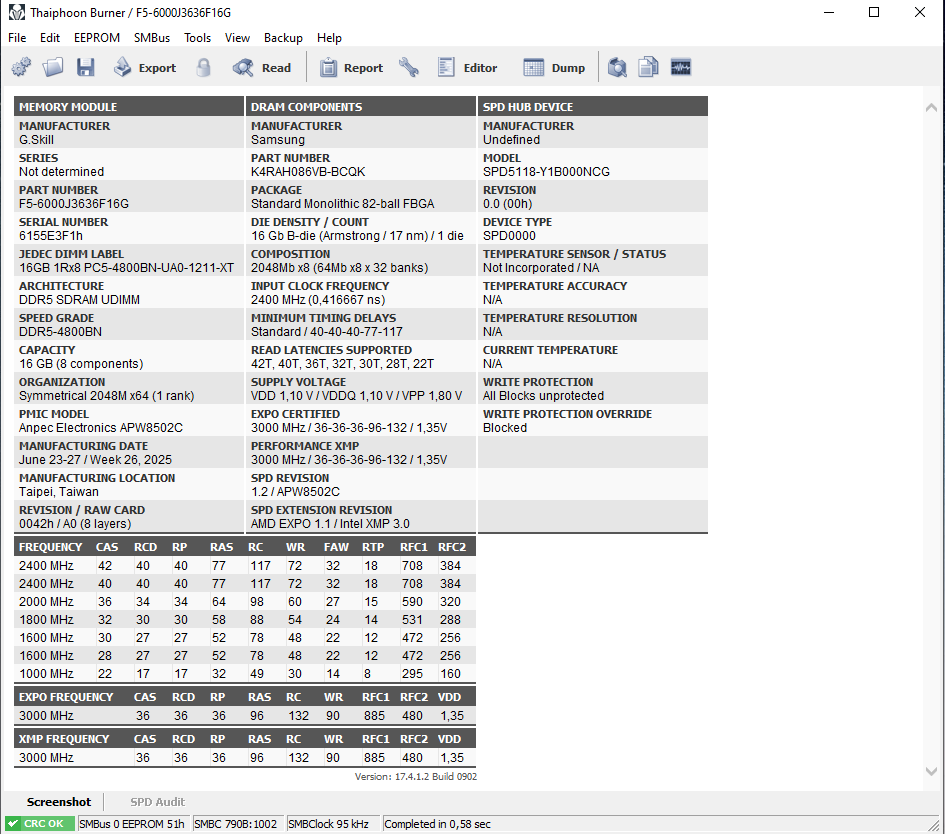Click the SMBC 790B:1002 status entry
This screenshot has width=945, height=834.
pos(236,824)
